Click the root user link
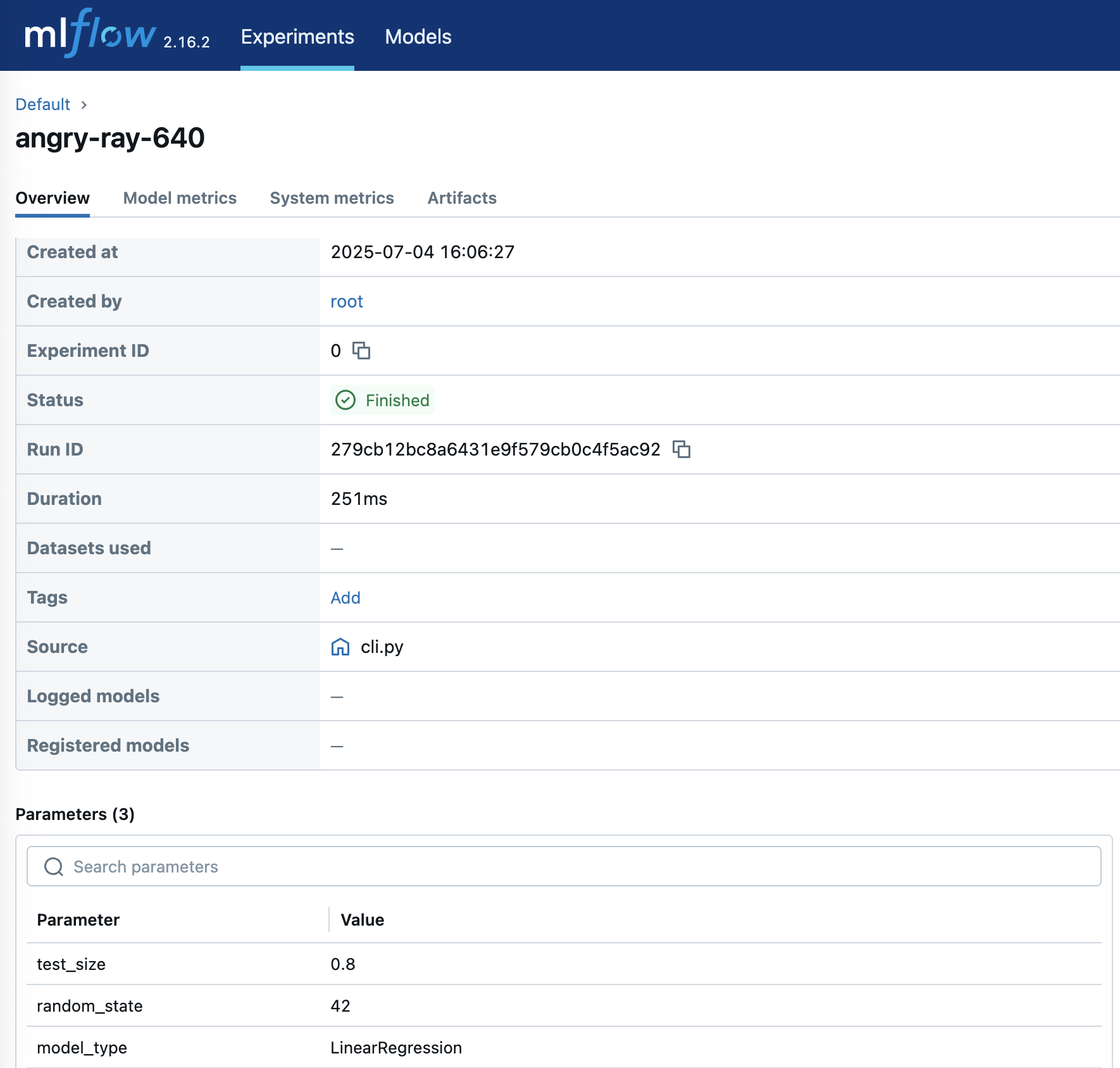This screenshot has height=1068, width=1120. 347,301
